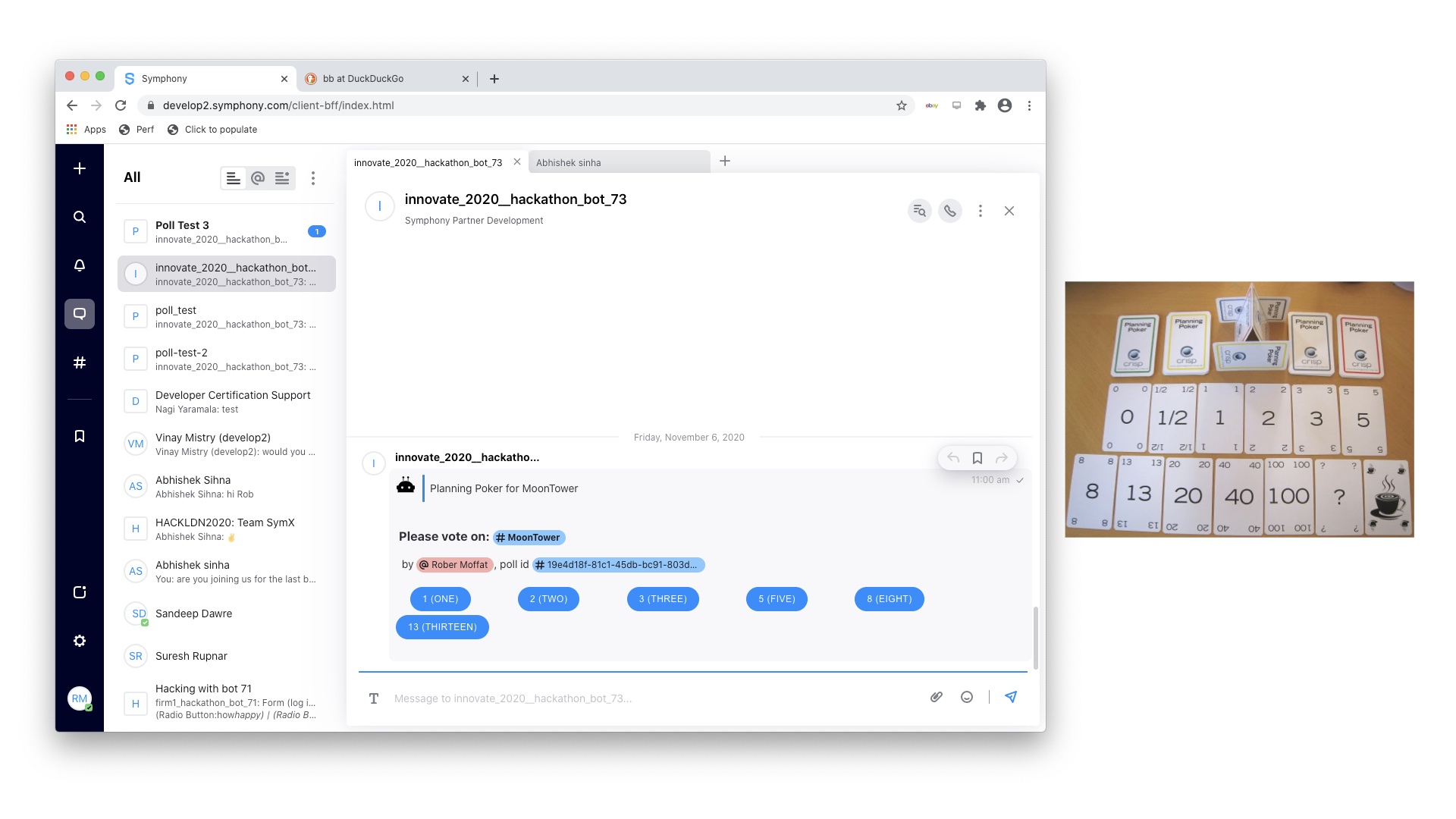The image size is (1456, 819).
Task: Click the search icon in sidebar
Action: tap(80, 217)
